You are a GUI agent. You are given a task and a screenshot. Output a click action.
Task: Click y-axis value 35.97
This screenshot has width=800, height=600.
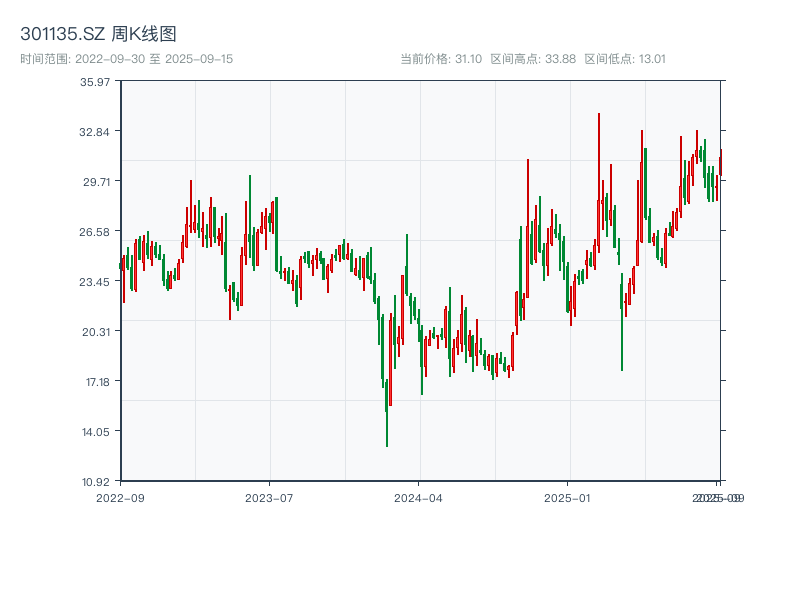point(95,82)
